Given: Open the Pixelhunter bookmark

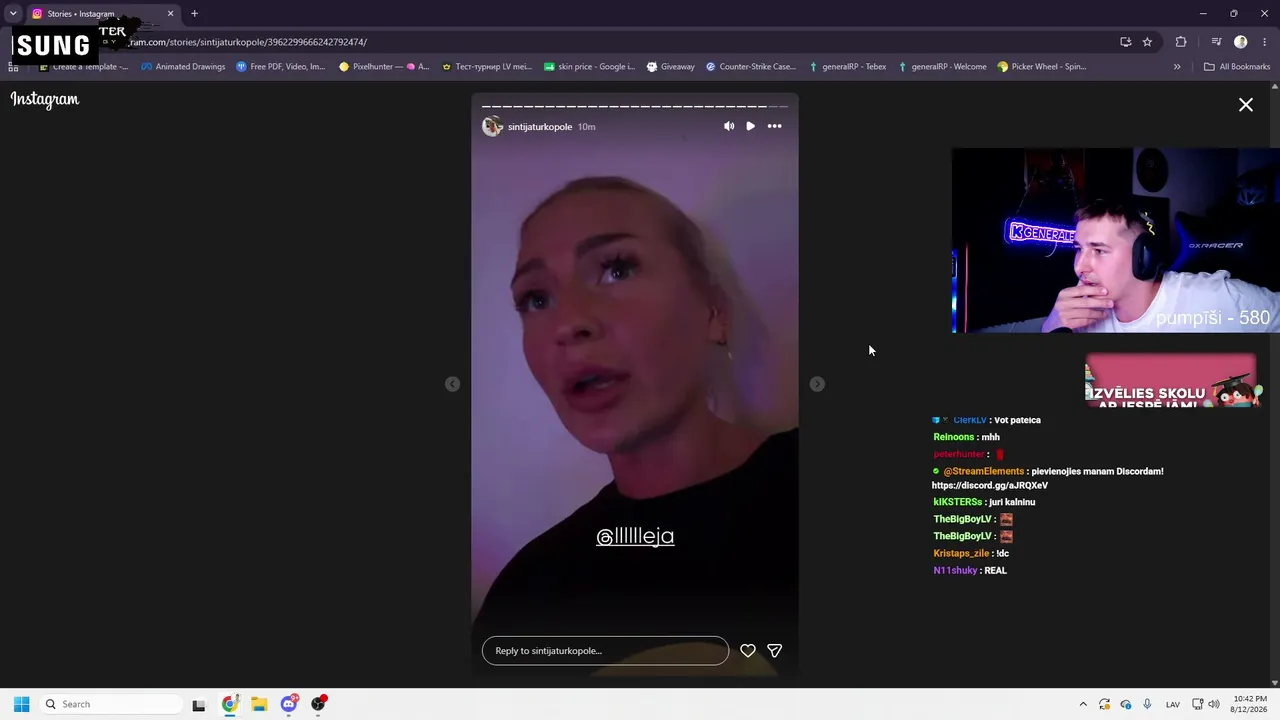Looking at the screenshot, I should (384, 67).
